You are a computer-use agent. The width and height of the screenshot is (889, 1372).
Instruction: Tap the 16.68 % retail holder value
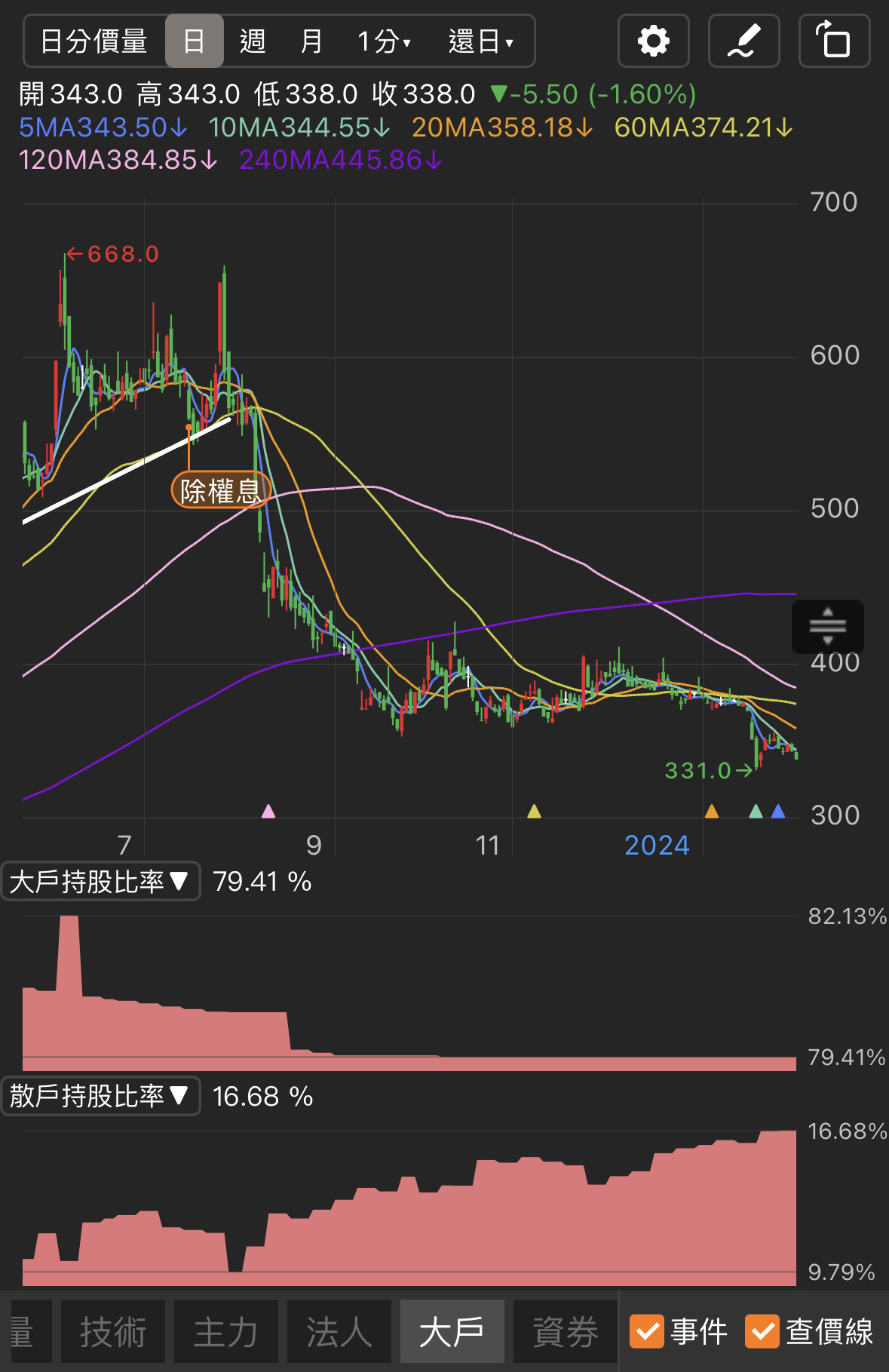tap(262, 1096)
